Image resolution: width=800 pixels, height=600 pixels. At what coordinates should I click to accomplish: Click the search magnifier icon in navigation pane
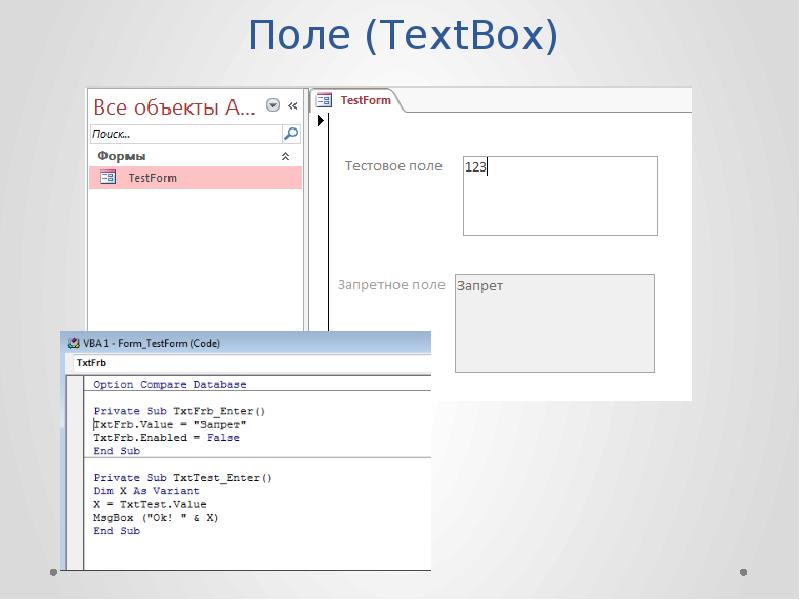click(x=290, y=133)
